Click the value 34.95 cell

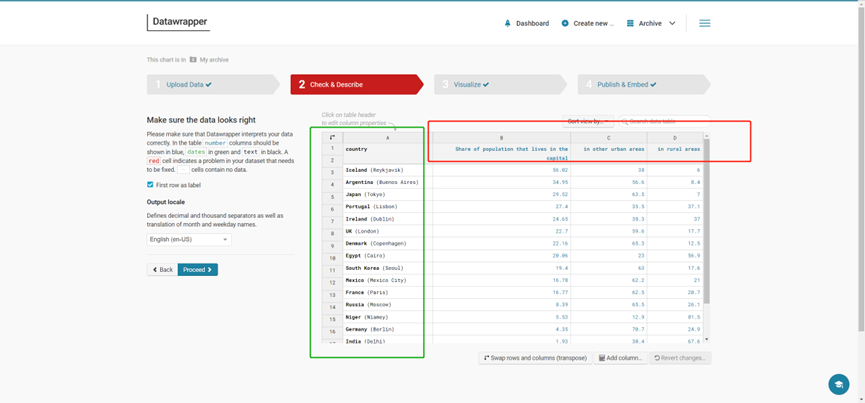point(501,182)
